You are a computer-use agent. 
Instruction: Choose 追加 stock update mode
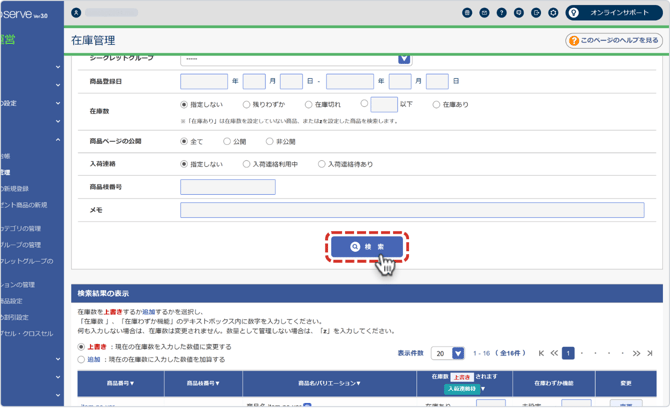82,359
